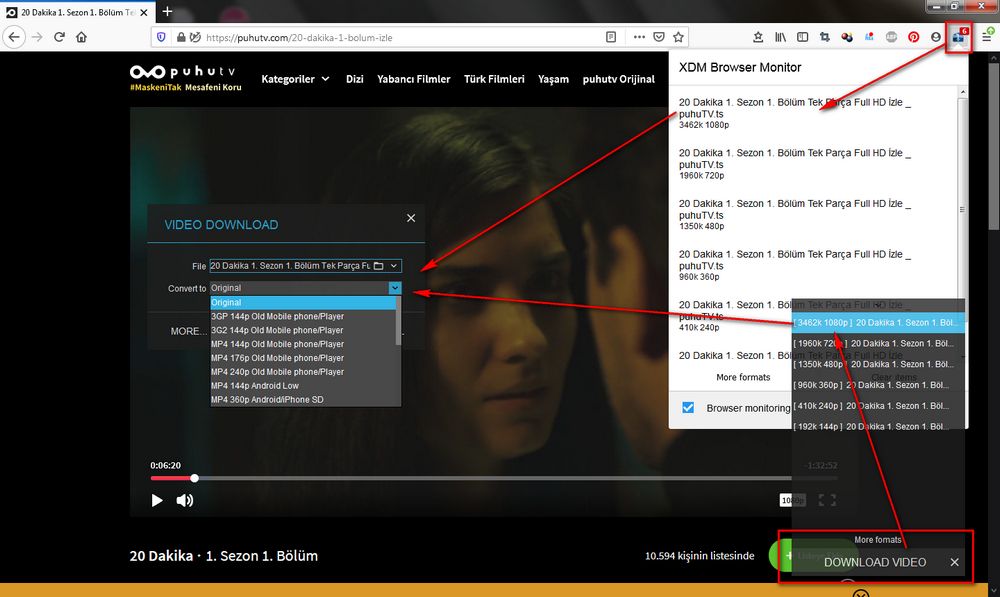Open tracking protection shield in address bar

coord(161,37)
